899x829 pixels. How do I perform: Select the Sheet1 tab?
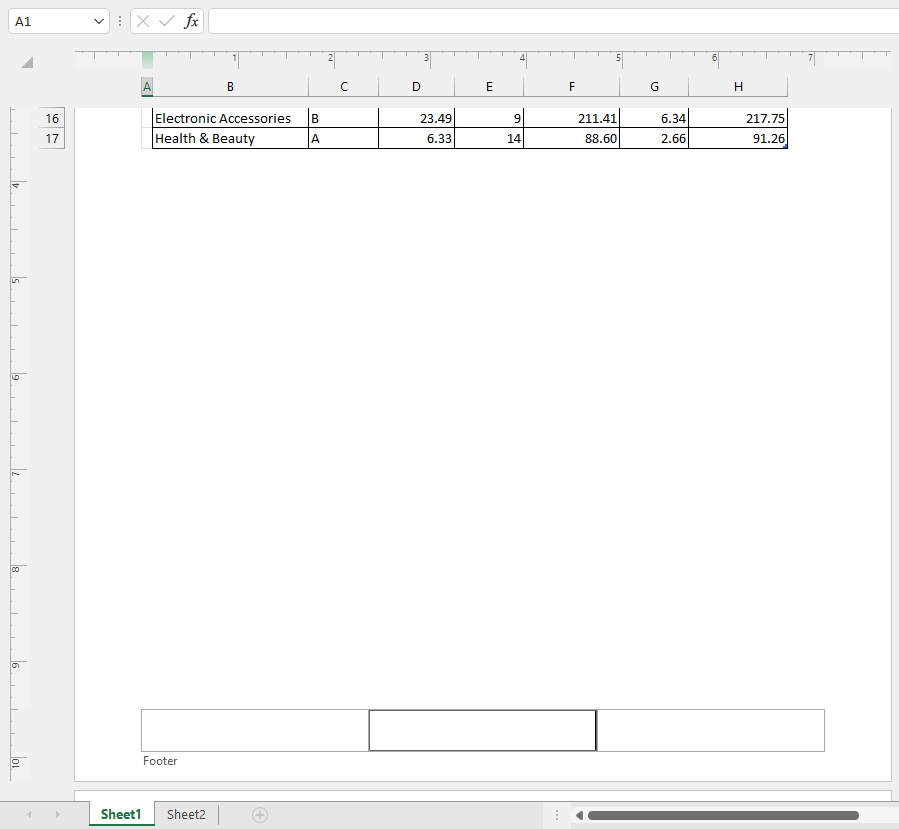121,814
